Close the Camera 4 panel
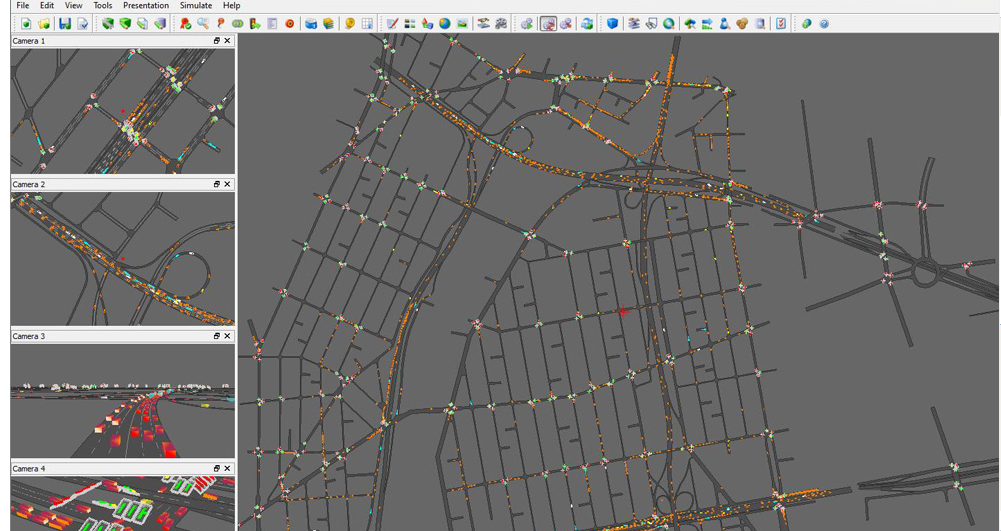 (227, 468)
